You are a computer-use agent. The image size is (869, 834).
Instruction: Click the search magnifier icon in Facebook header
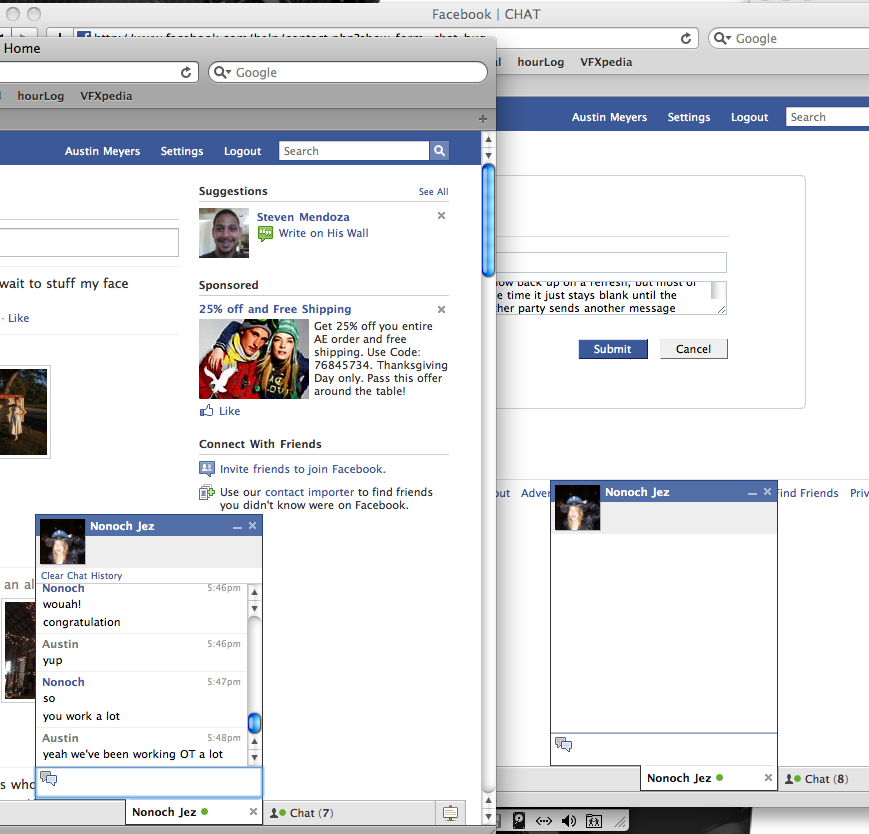439,151
